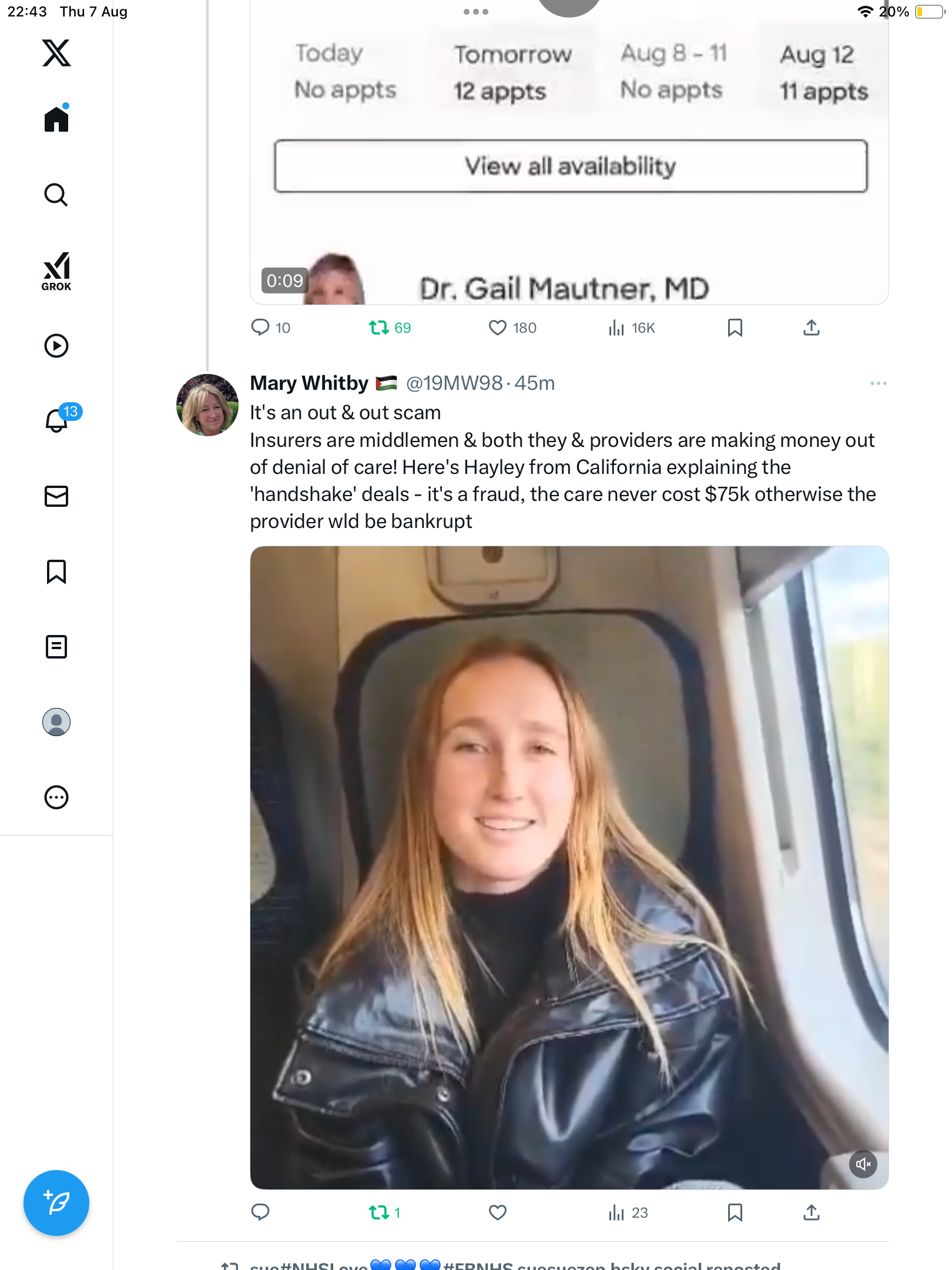Open Grok AI assistant
The width and height of the screenshot is (952, 1270).
pos(56,271)
